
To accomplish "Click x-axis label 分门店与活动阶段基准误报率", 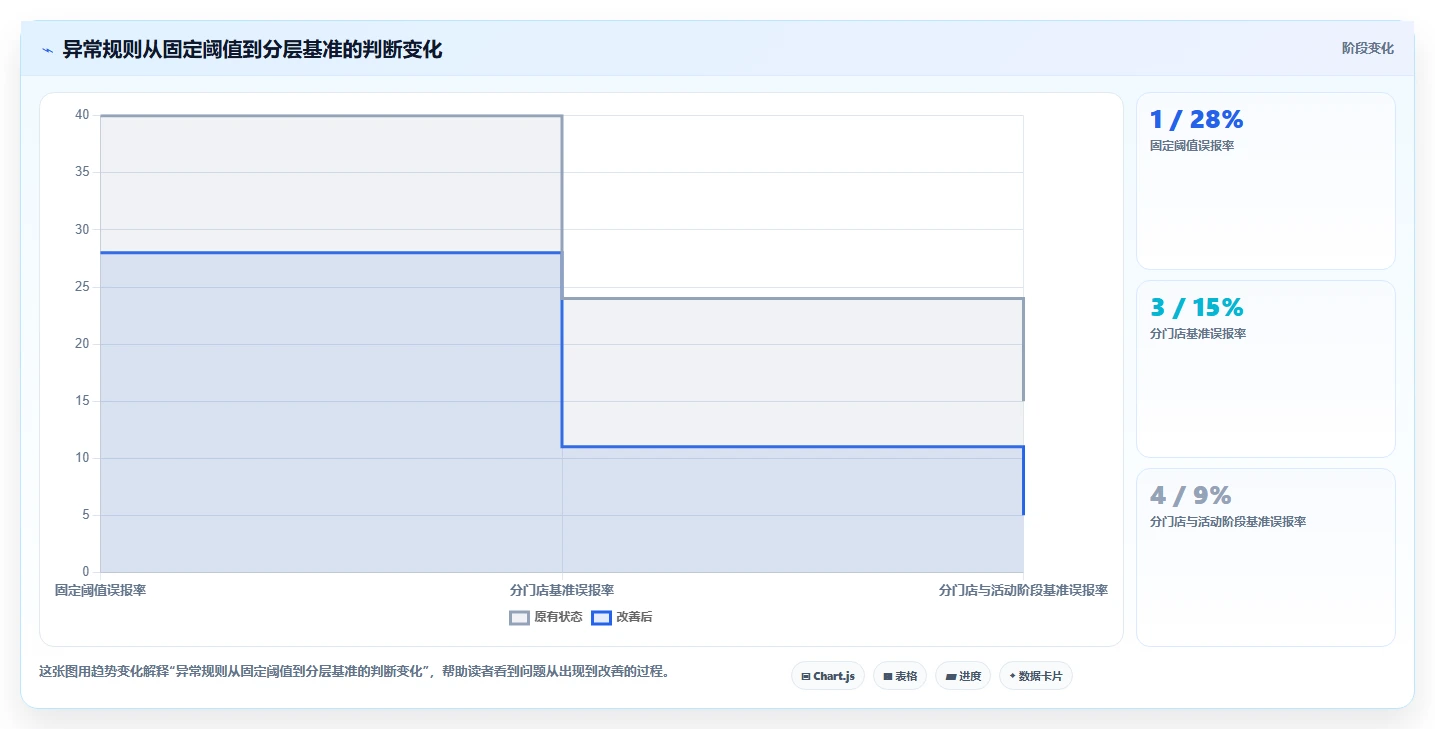I will coord(1023,590).
